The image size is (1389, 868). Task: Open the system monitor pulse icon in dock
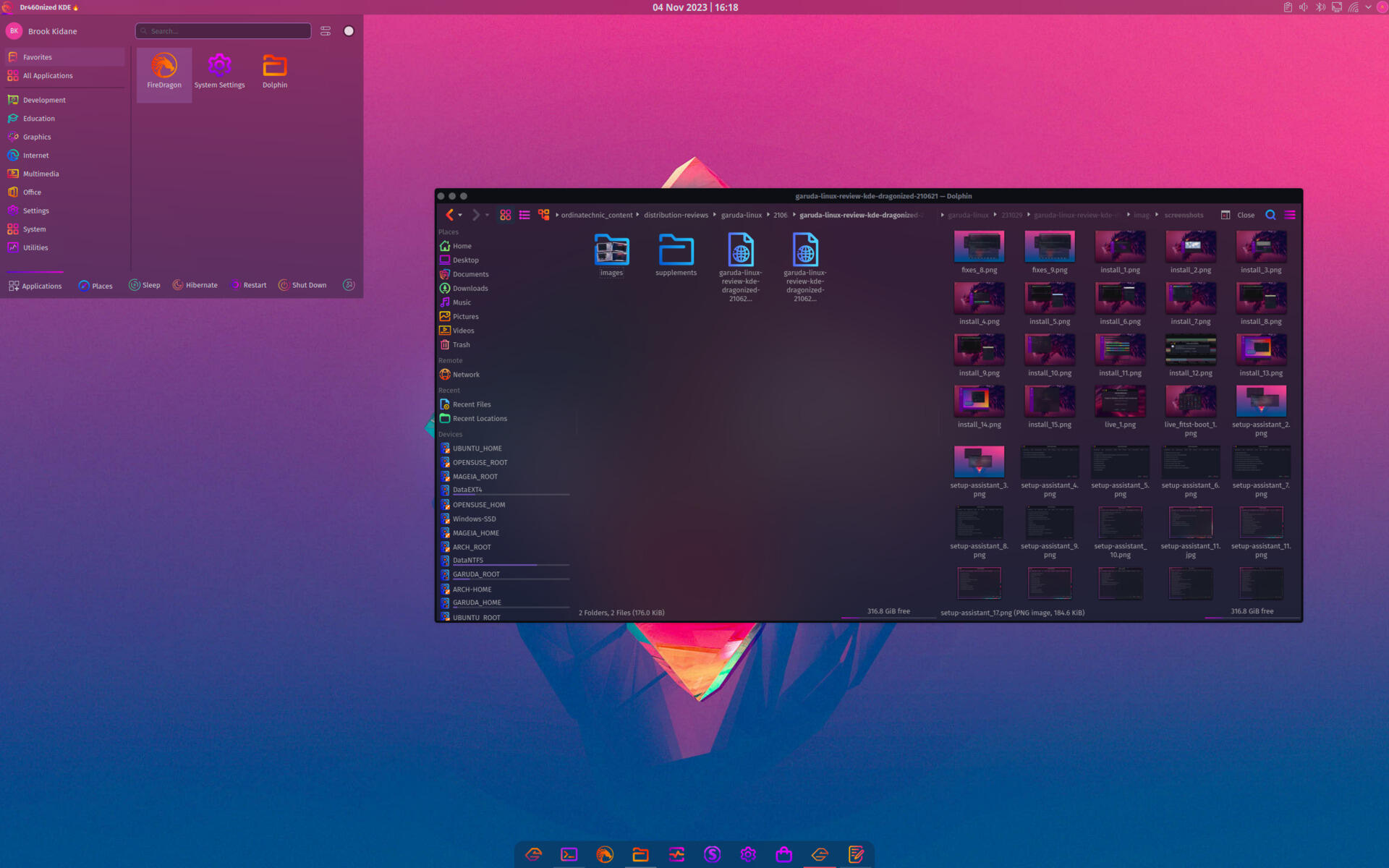(676, 855)
